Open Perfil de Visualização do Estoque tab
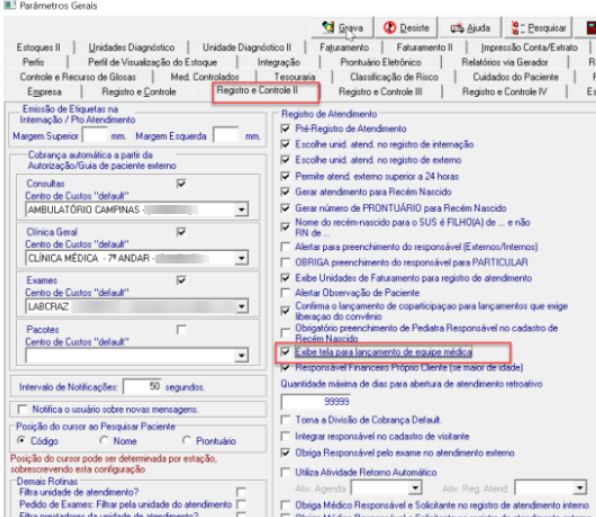The width and height of the screenshot is (596, 517). [152, 62]
